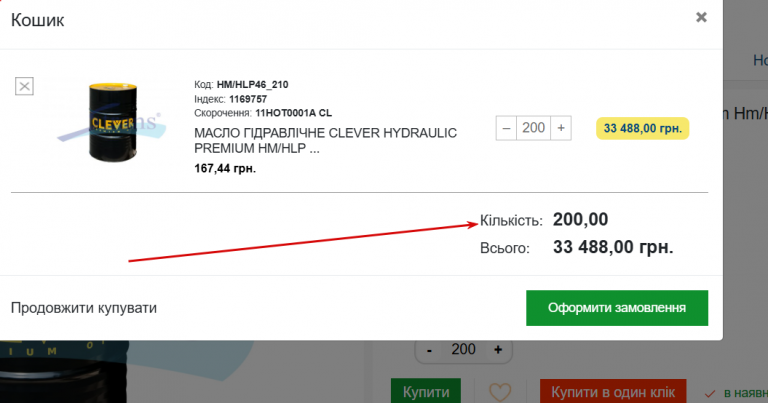Open product МАСЛО ГІДРАВЛІЧНЕ CLEVER HYDRAULIC link

[325, 141]
